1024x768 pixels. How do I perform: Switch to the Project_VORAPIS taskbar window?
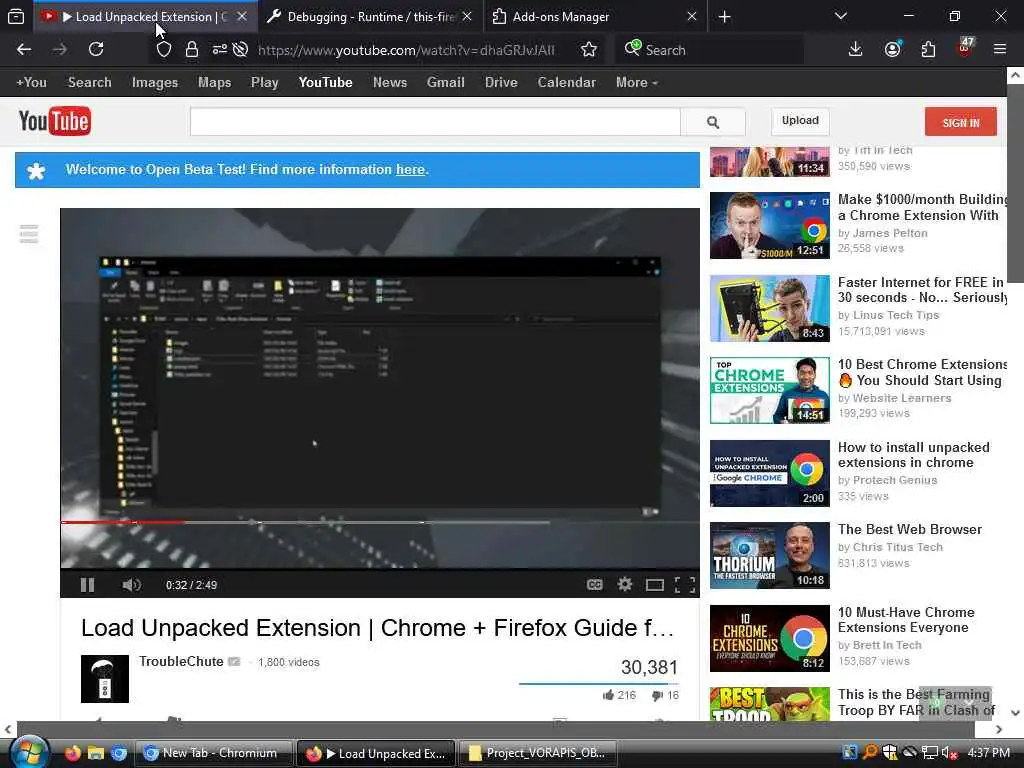(x=539, y=753)
